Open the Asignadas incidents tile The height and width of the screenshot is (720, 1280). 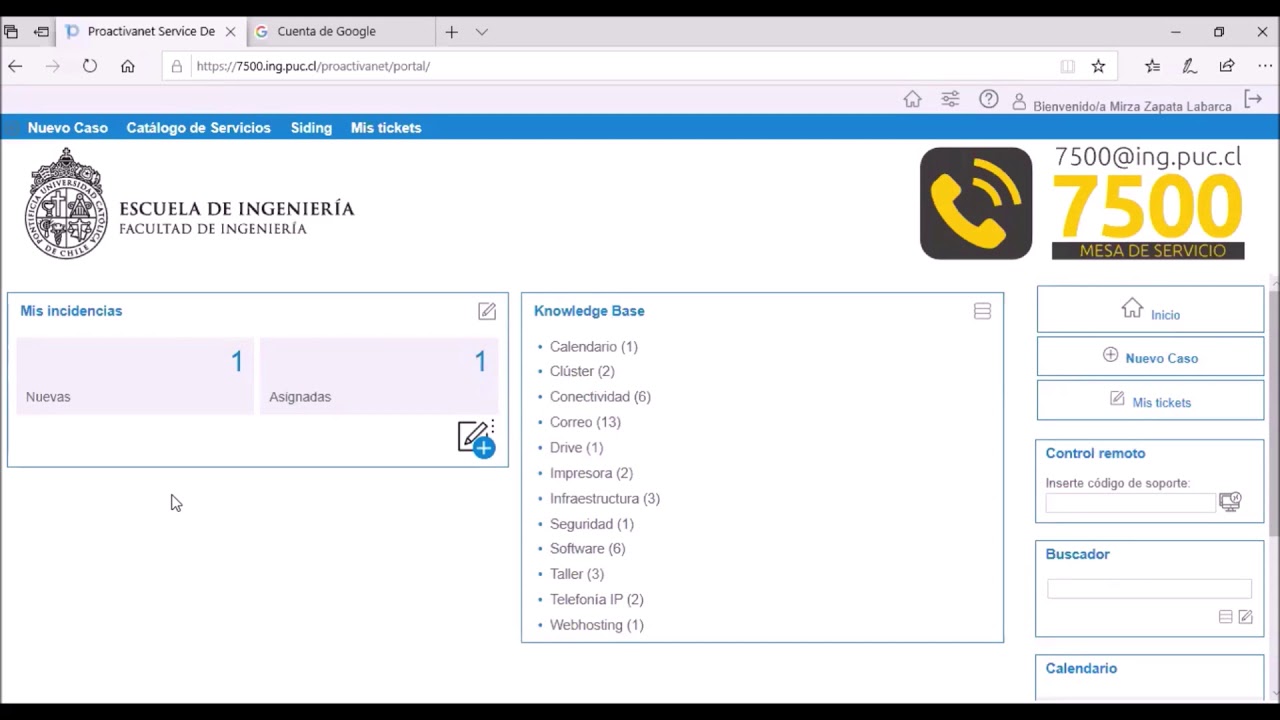[379, 376]
